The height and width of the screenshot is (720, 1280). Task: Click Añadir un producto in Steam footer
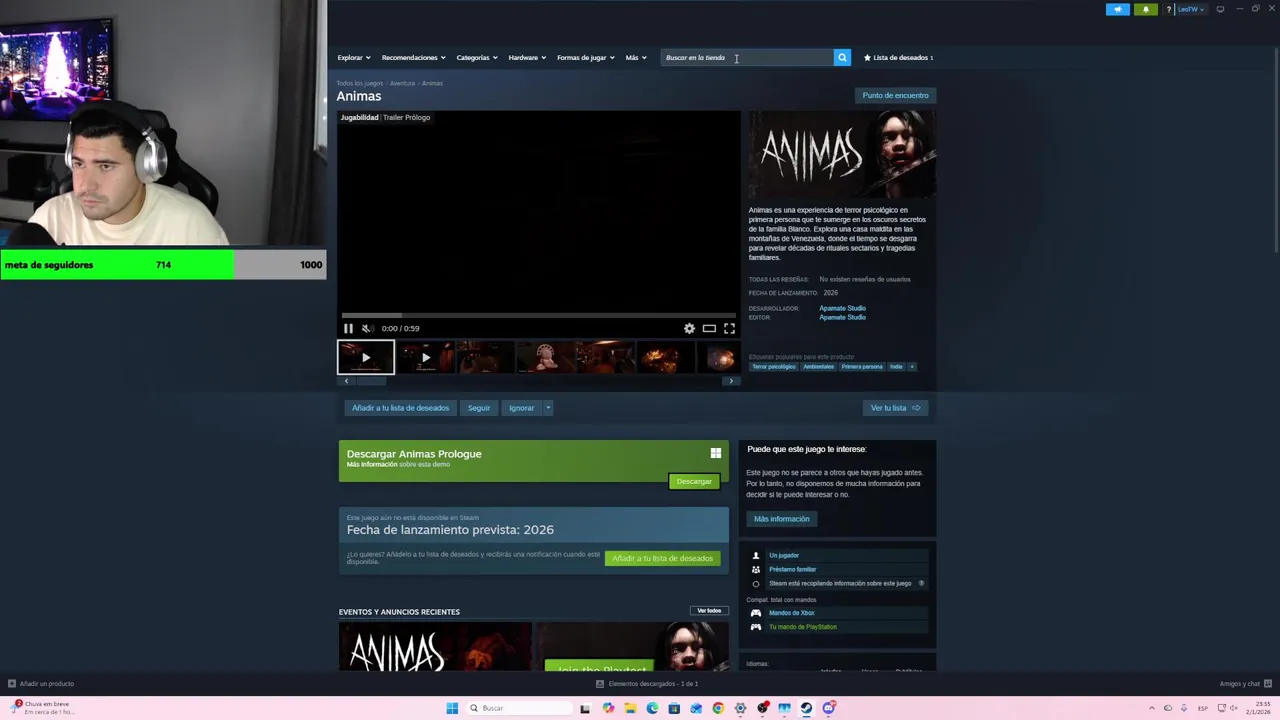coord(41,683)
